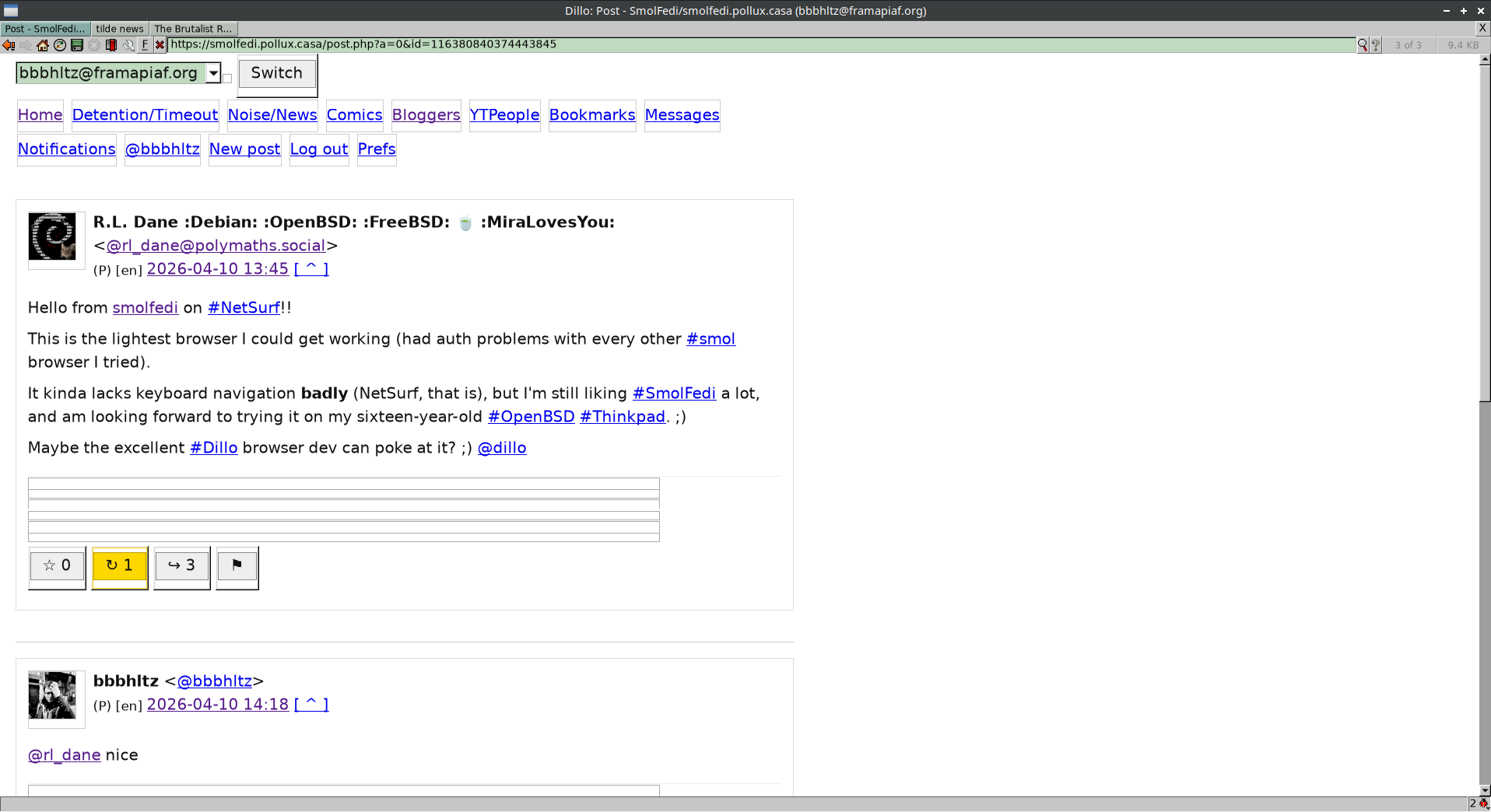The height and width of the screenshot is (812, 1491).
Task: Open the Notifications link
Action: (67, 149)
